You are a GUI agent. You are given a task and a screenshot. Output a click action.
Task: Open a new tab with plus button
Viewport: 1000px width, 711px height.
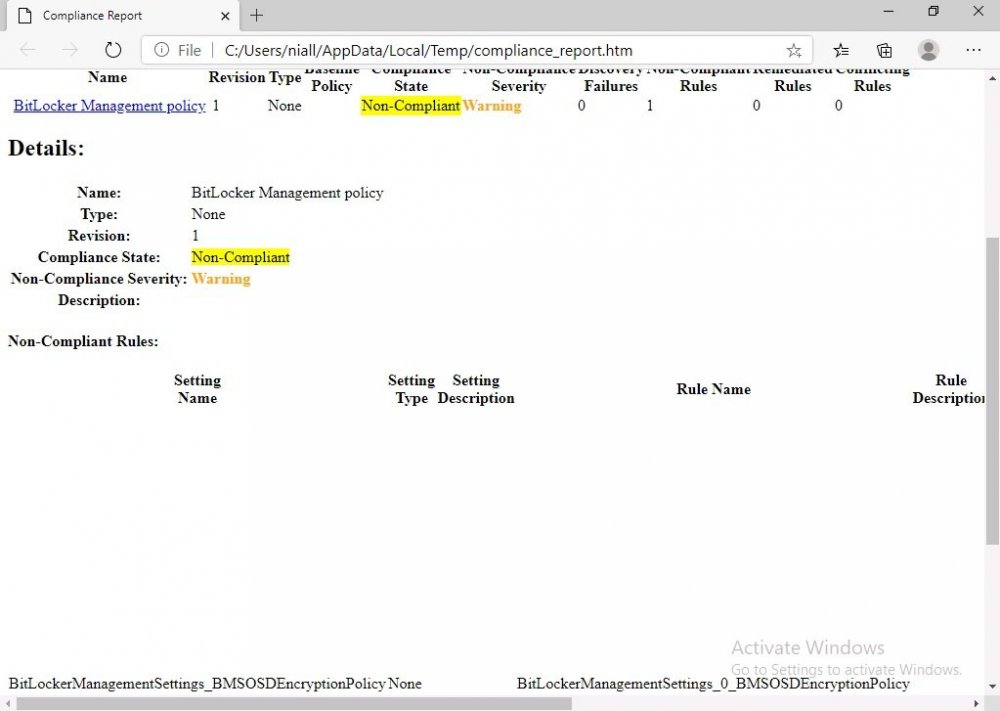(x=256, y=15)
